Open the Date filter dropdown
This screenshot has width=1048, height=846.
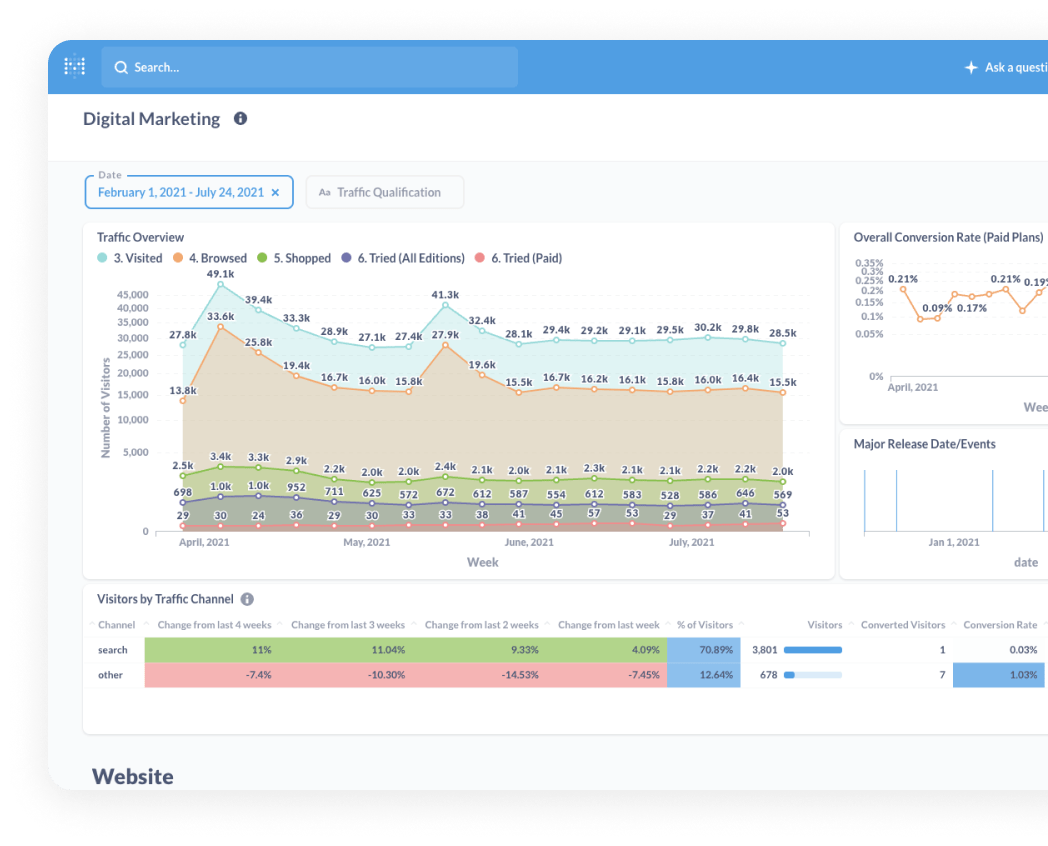[x=180, y=192]
